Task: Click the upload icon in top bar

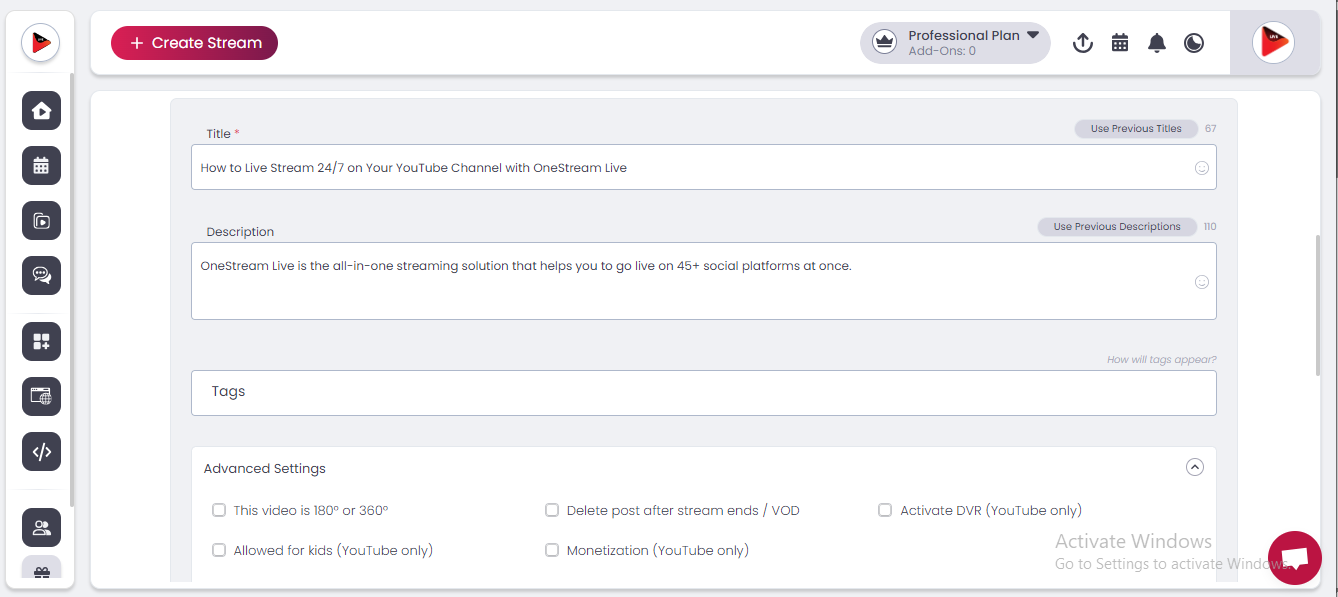Action: 1083,43
